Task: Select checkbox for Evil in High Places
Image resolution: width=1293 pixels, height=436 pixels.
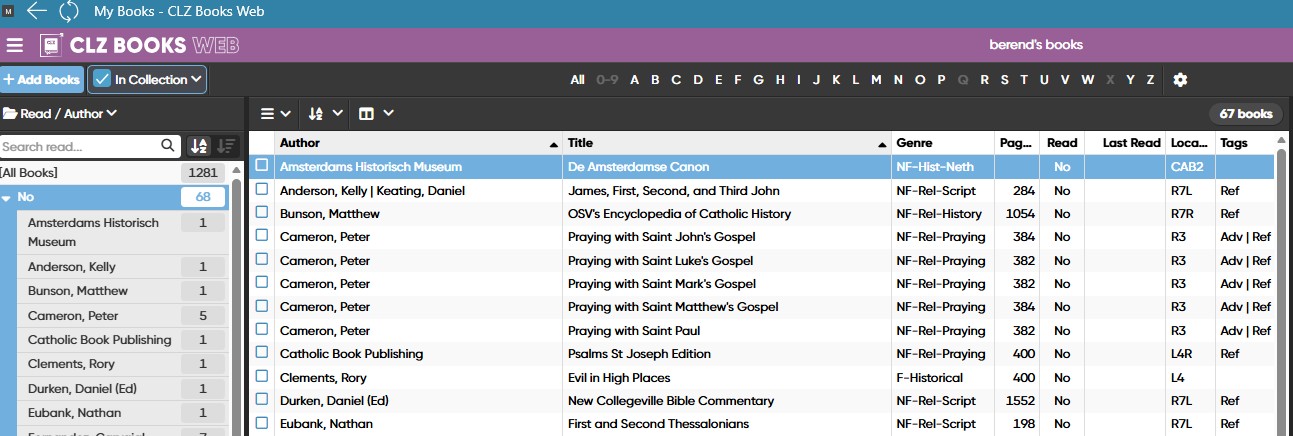Action: [262, 378]
